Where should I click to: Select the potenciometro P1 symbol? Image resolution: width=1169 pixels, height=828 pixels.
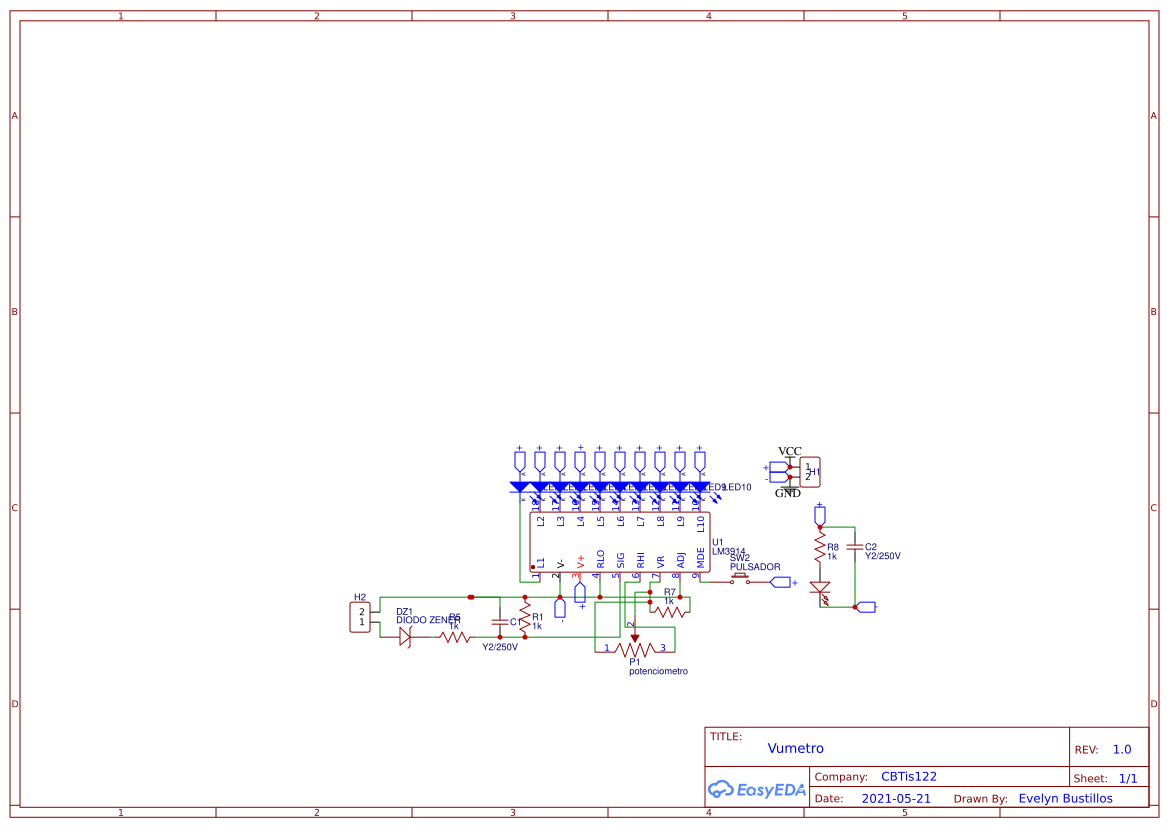[x=635, y=648]
